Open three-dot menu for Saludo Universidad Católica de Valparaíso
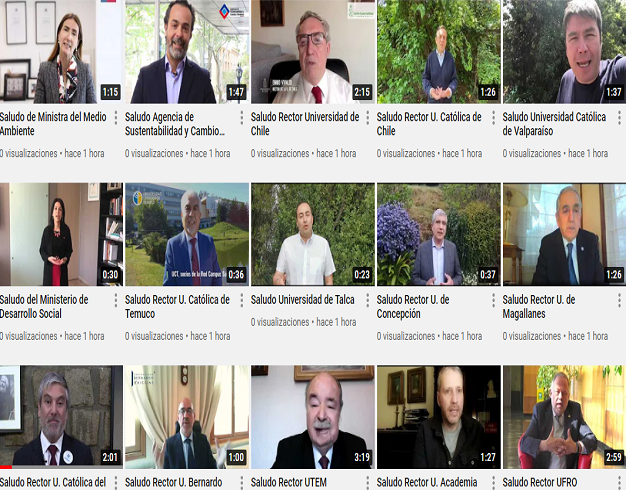This screenshot has height=490, width=626. click(619, 118)
